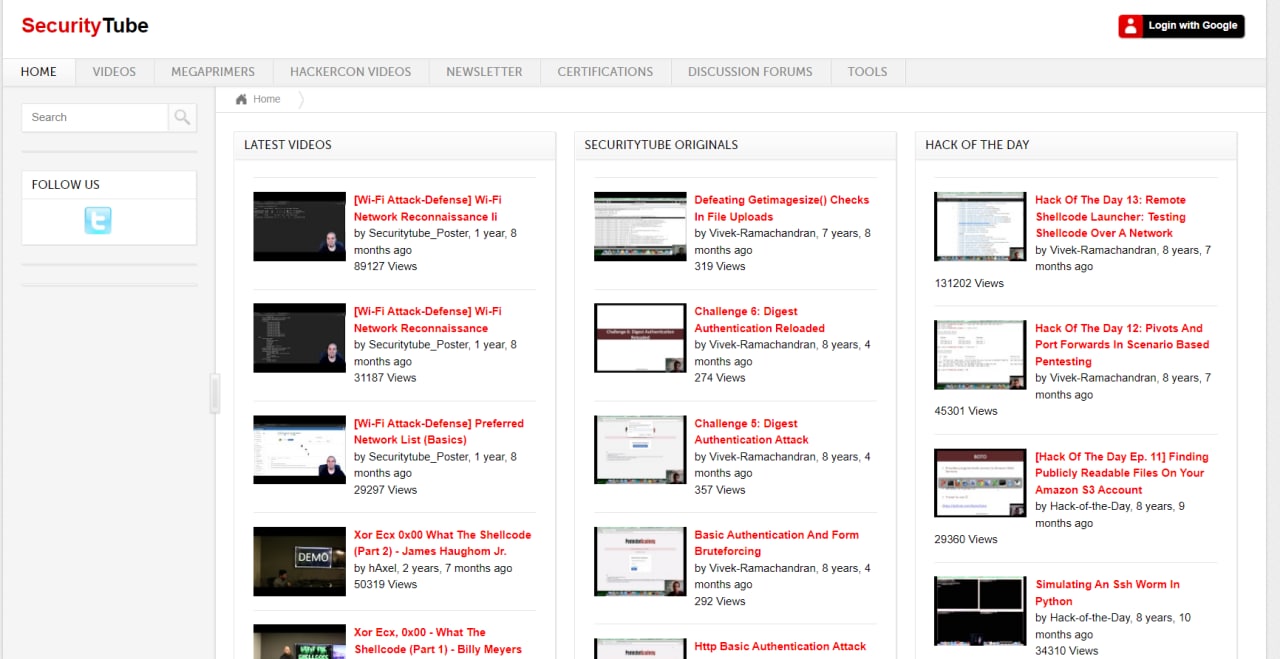This screenshot has width=1280, height=659.
Task: Open the TOOLS menu tab
Action: pyautogui.click(x=867, y=72)
